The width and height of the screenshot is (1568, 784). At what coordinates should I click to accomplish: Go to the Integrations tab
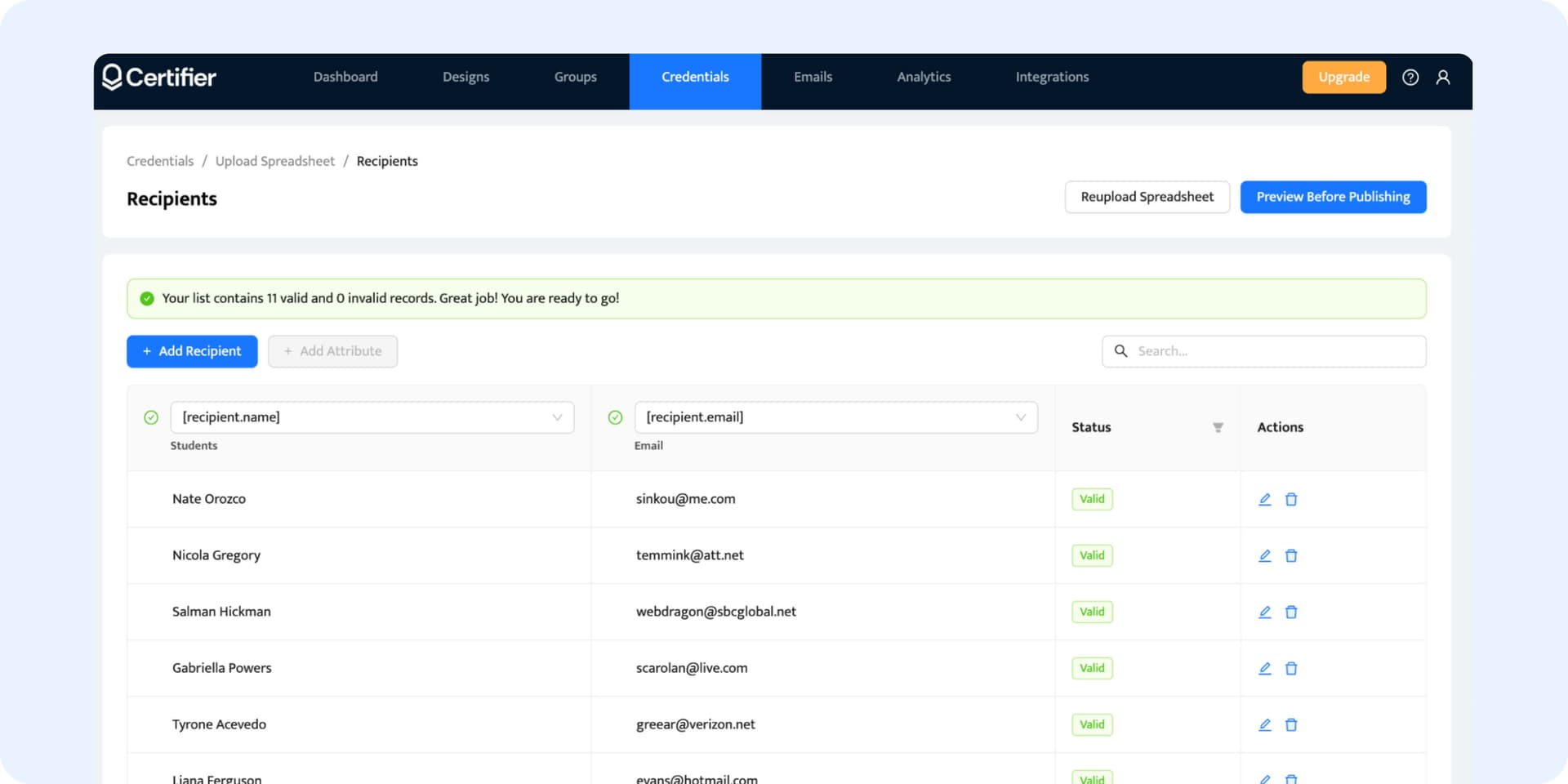(x=1052, y=78)
